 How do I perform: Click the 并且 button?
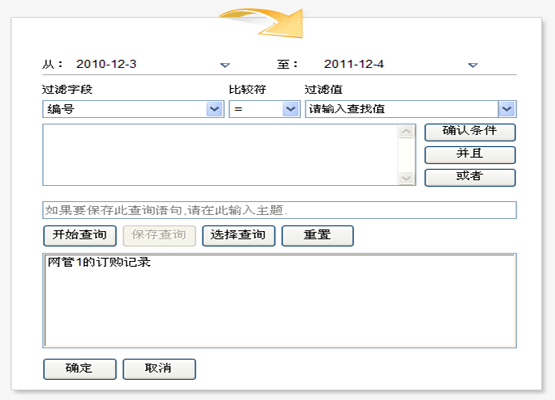470,154
